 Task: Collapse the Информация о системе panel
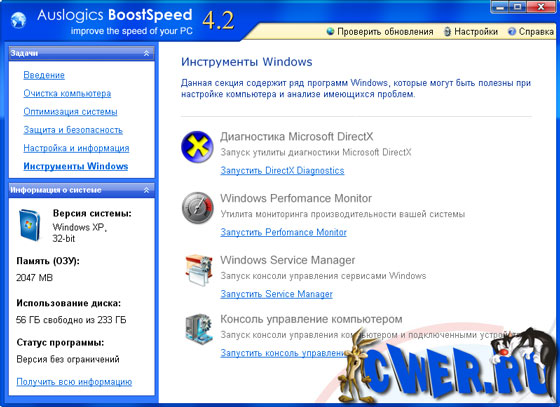click(146, 190)
